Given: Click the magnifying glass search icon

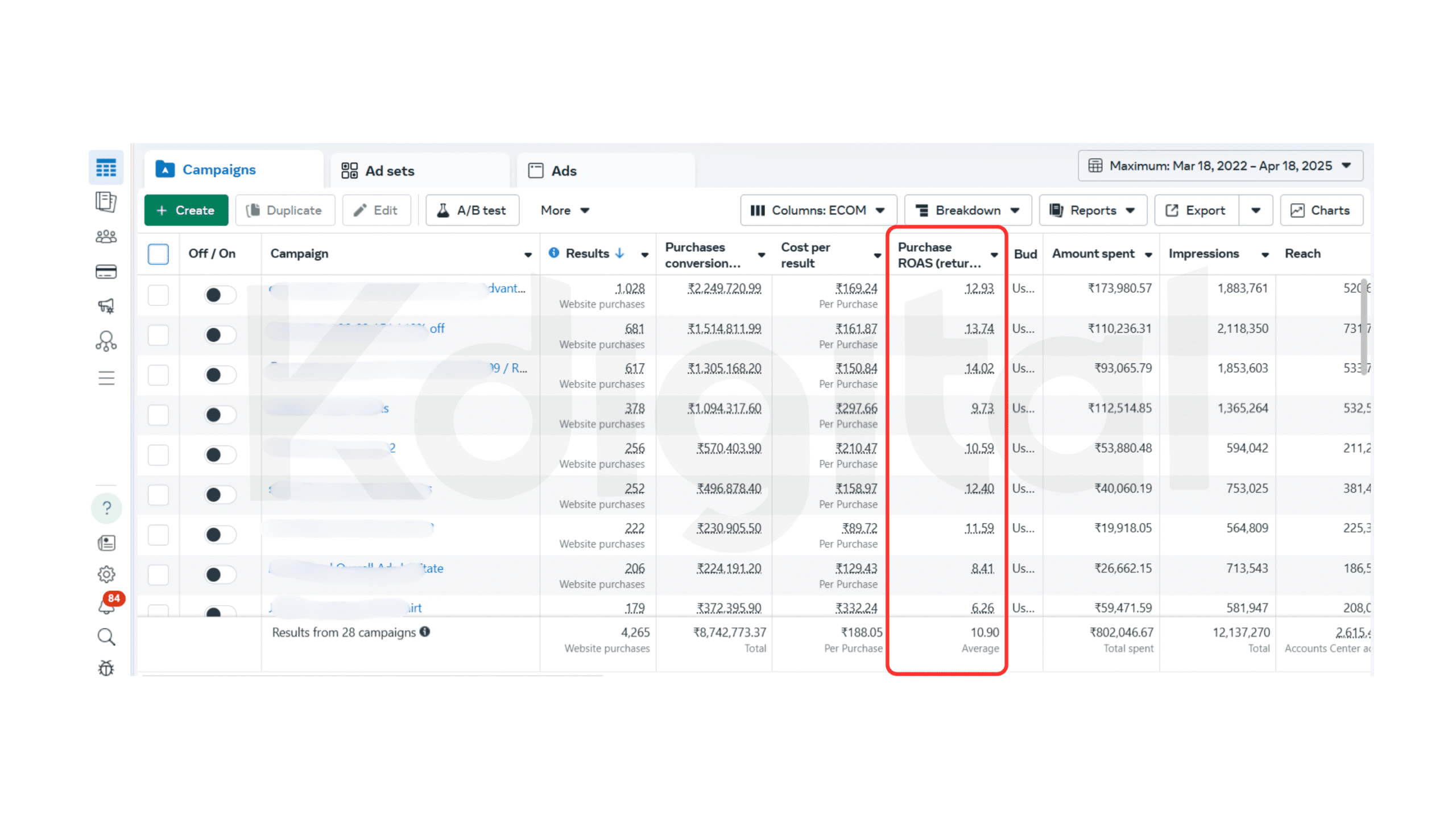Looking at the screenshot, I should [106, 636].
